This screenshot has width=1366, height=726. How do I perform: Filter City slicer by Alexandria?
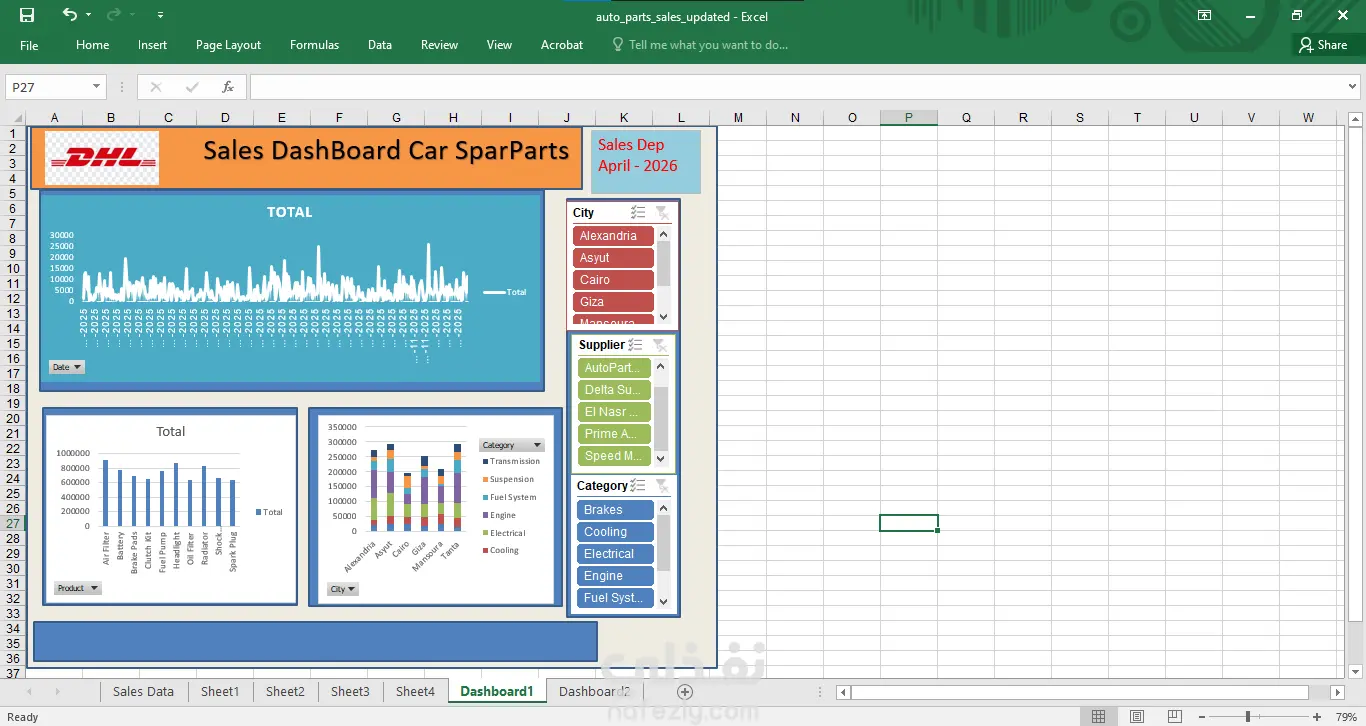click(x=613, y=236)
